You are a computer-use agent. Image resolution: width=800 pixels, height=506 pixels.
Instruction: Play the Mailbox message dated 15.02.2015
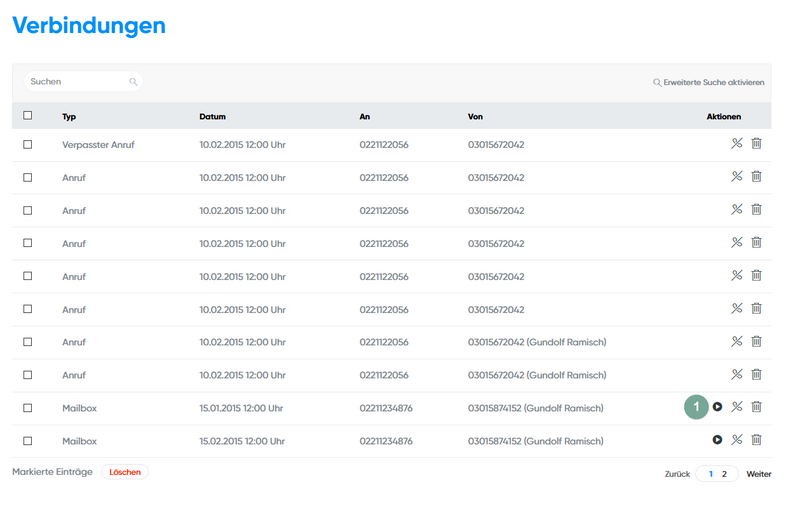[717, 440]
